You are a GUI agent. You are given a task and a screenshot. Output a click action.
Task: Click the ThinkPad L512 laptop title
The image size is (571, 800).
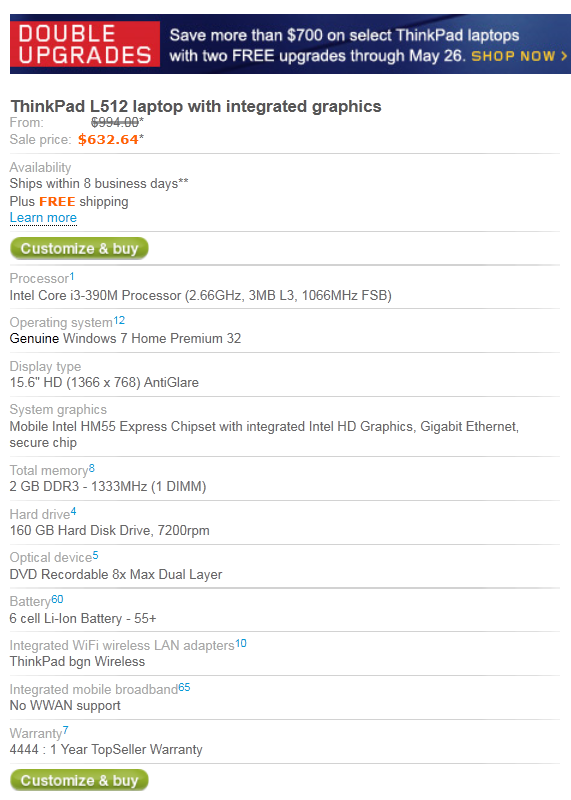pos(196,106)
